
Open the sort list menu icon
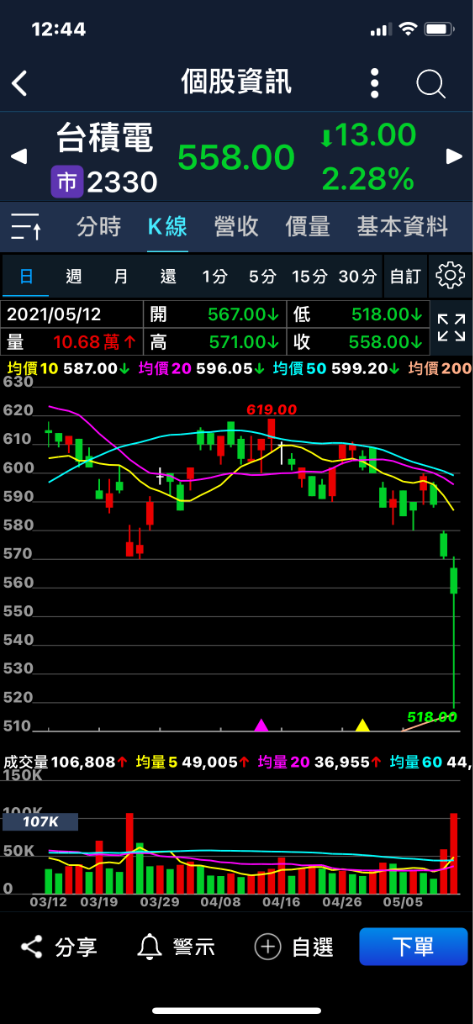click(27, 227)
